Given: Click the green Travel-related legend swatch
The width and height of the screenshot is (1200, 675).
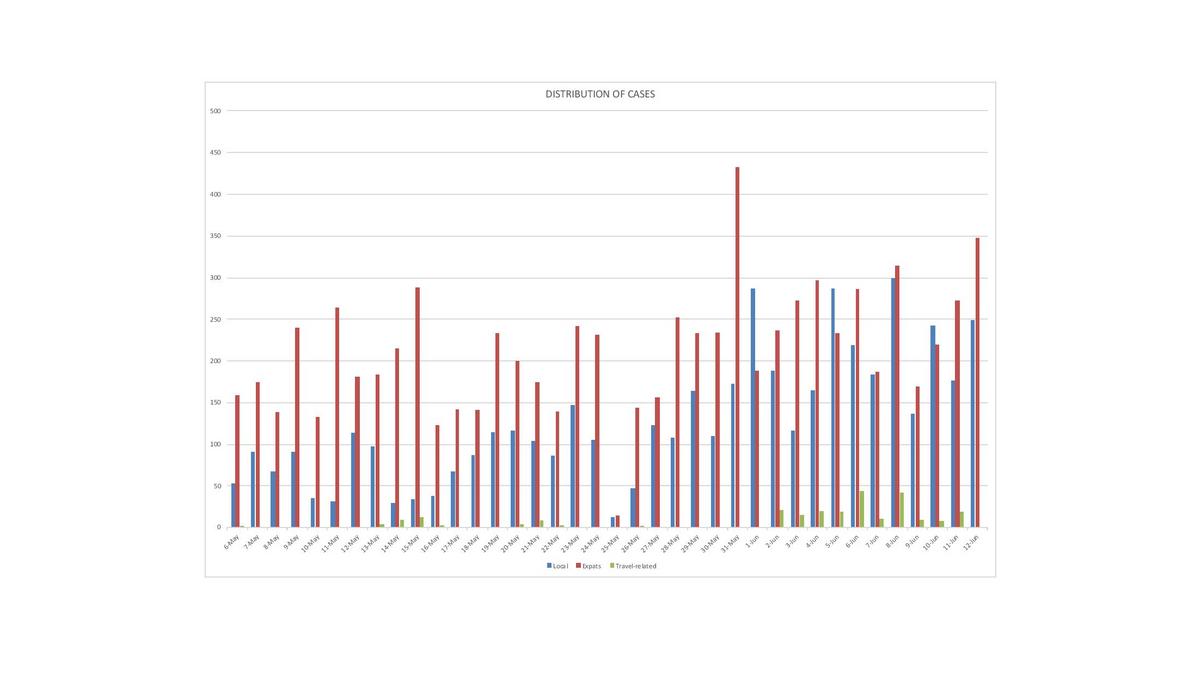Looking at the screenshot, I should 612,566.
